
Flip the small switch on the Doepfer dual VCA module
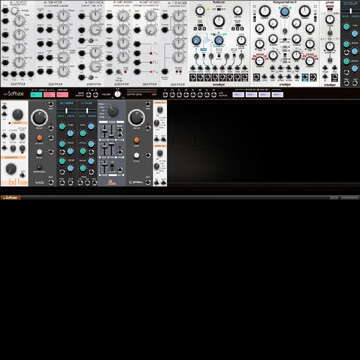coord(90,41)
